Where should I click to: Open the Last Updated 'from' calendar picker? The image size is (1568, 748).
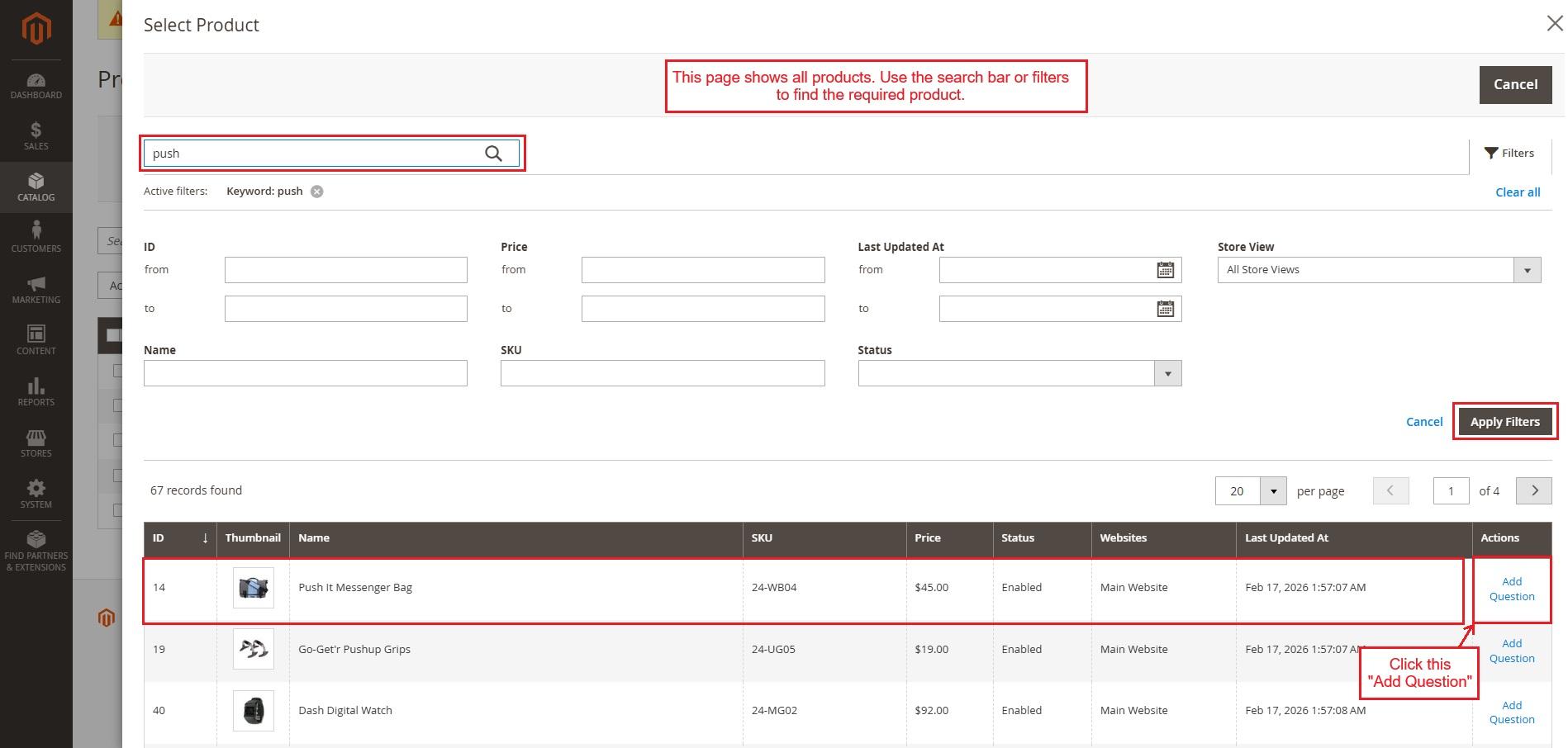pos(1165,270)
